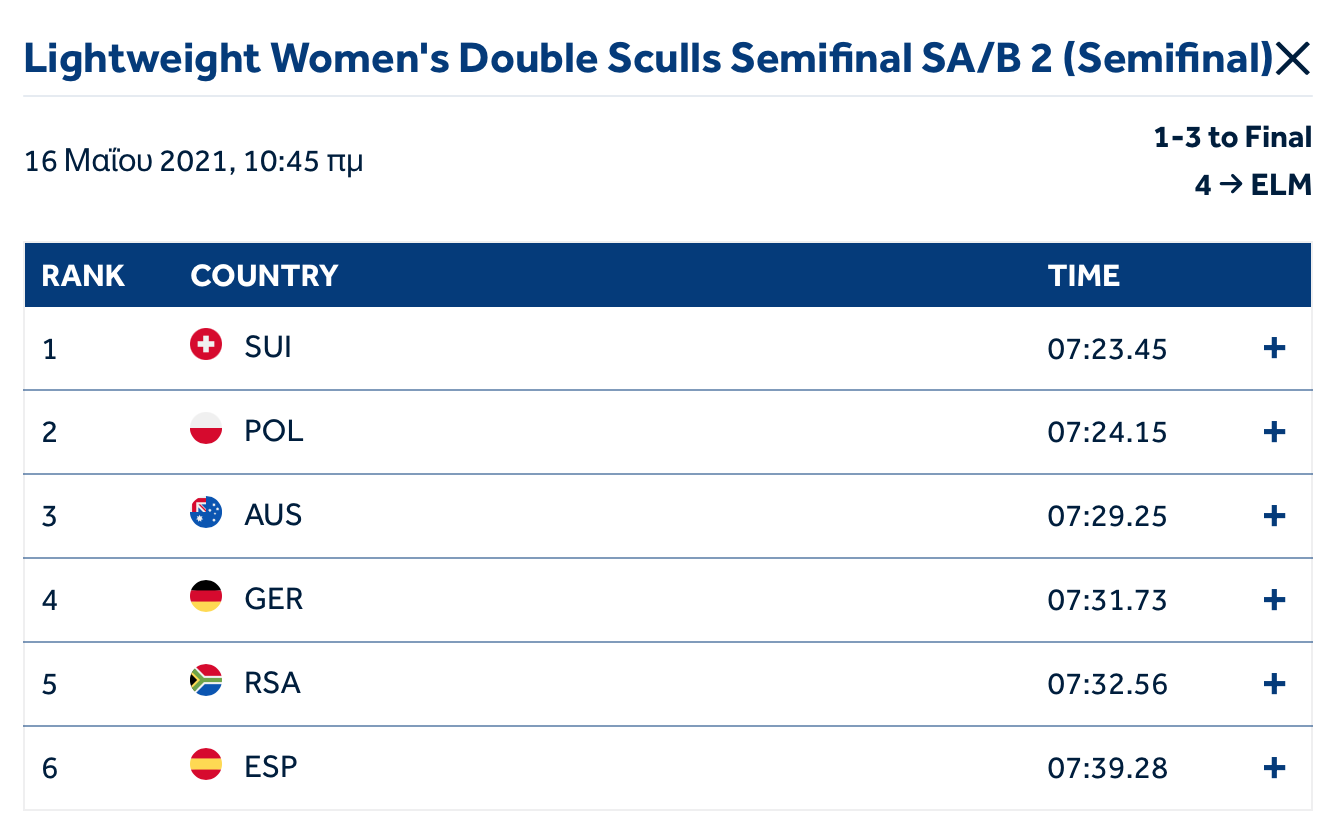1340x830 pixels.
Task: Expand AUS row details with plus
Action: point(1274,516)
